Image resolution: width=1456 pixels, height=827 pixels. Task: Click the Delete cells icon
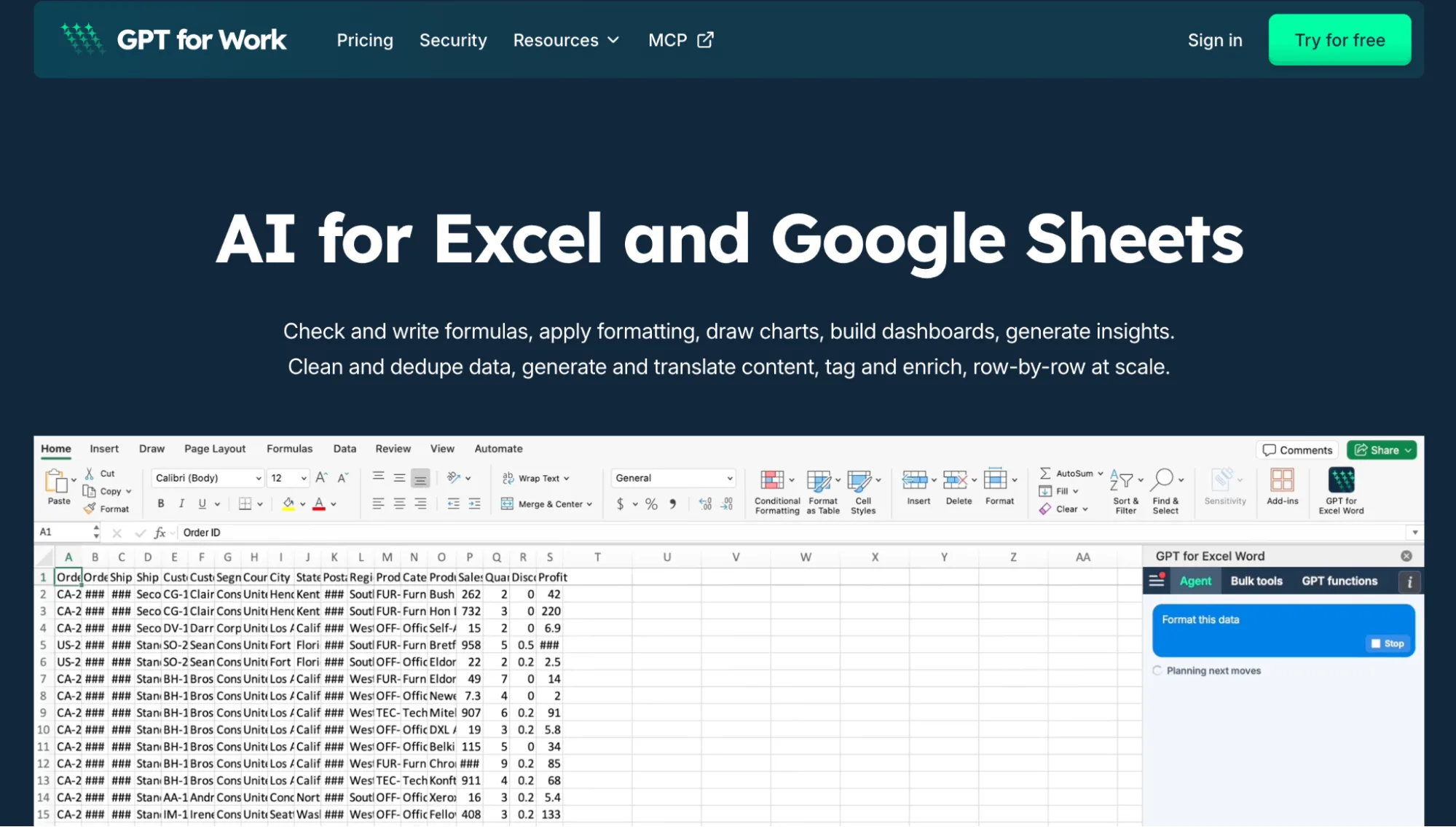pos(955,479)
